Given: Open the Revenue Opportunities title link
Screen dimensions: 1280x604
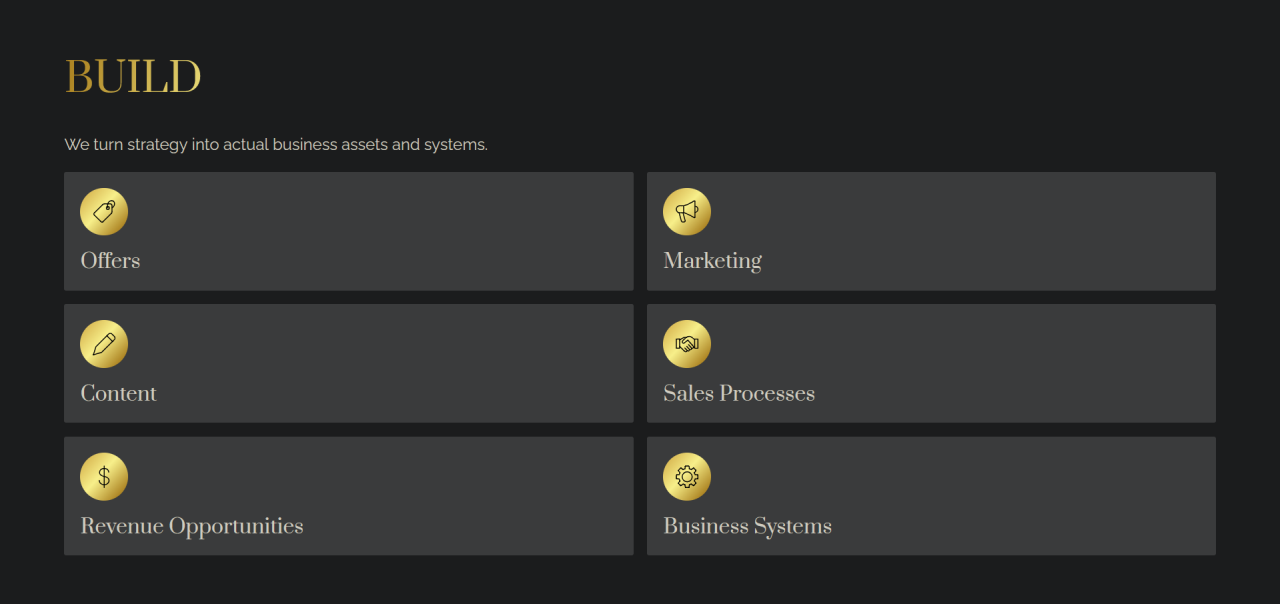Looking at the screenshot, I should tap(192, 526).
